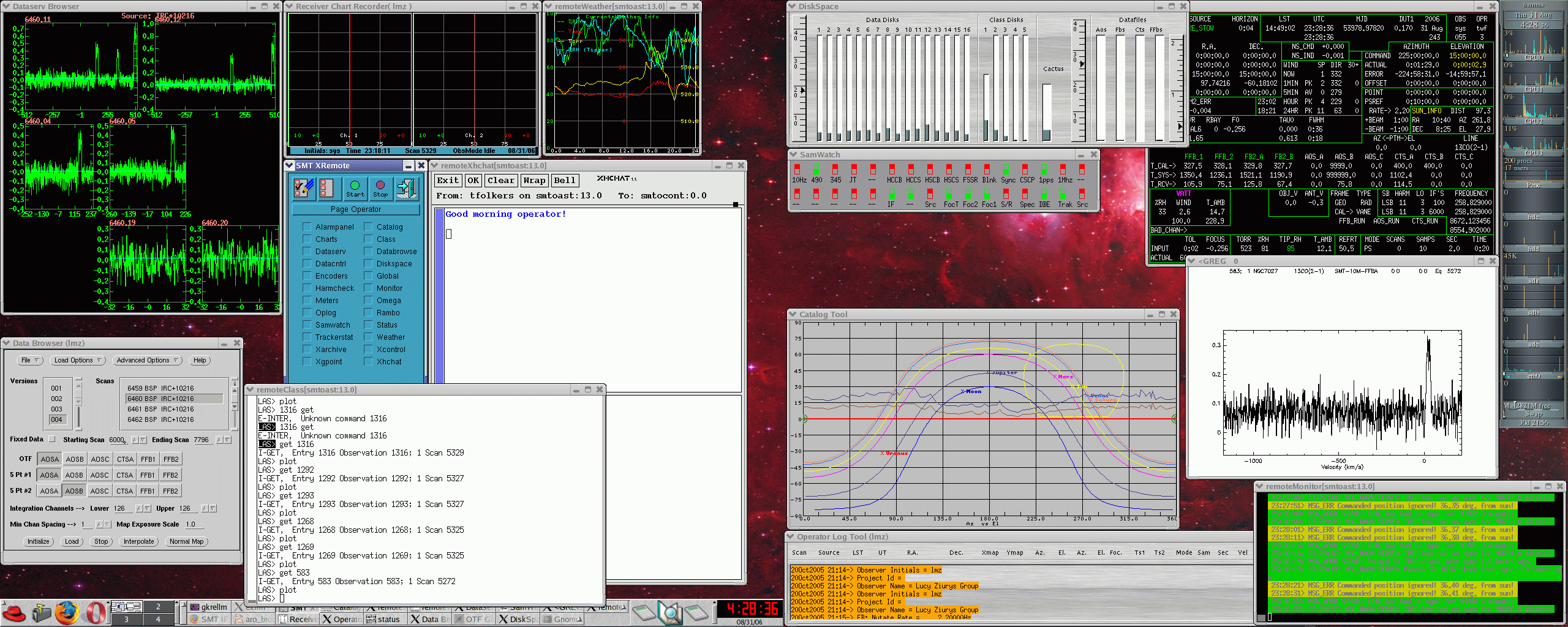Switch to the status taskbar entry
Viewport: 1568px width, 627px height.
[383, 619]
